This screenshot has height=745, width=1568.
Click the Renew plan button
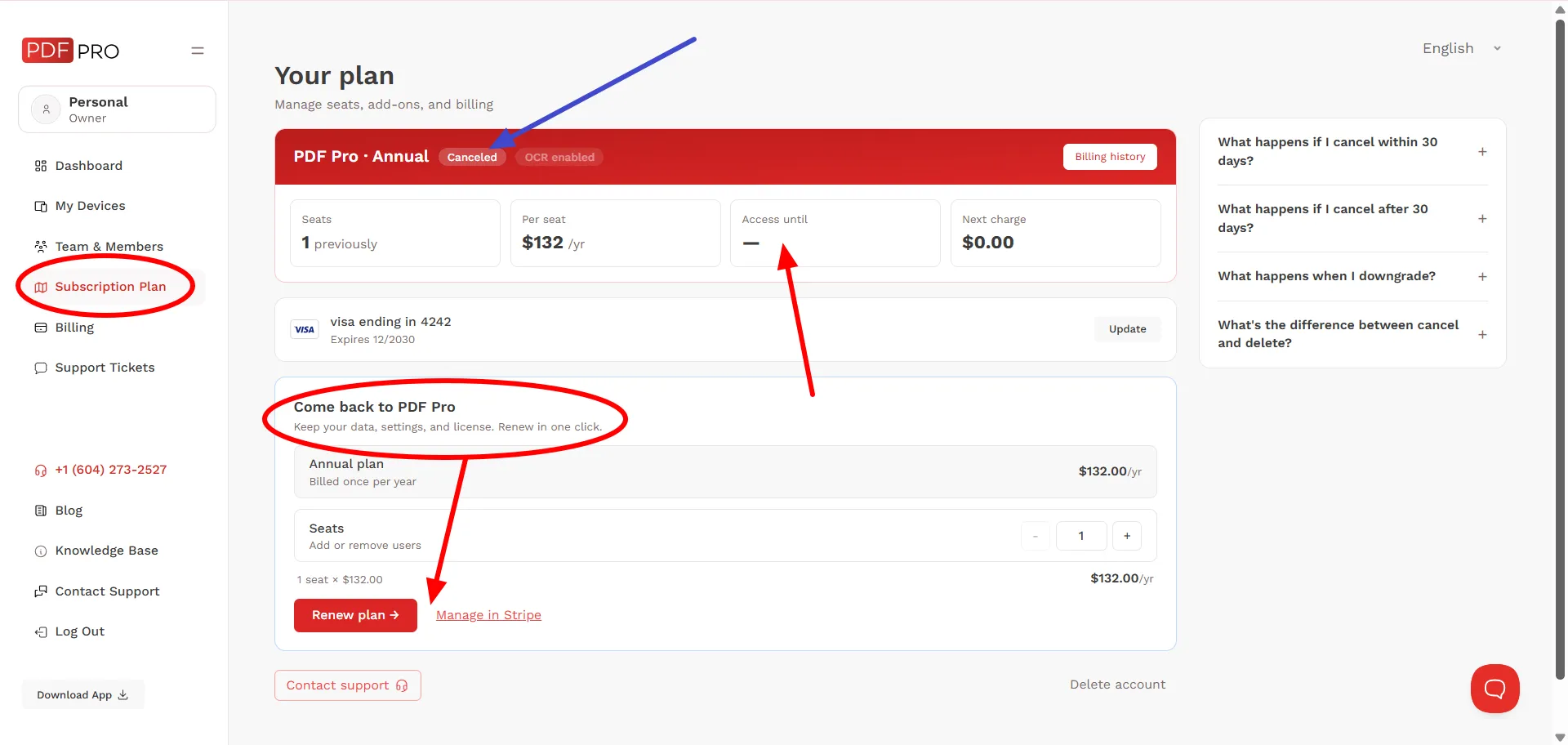click(x=355, y=615)
